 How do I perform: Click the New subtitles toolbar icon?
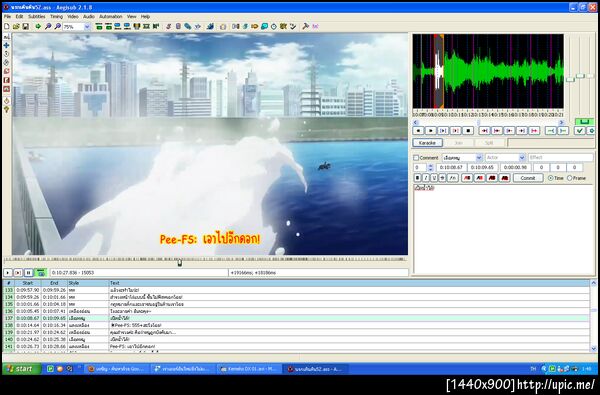(x=7, y=26)
